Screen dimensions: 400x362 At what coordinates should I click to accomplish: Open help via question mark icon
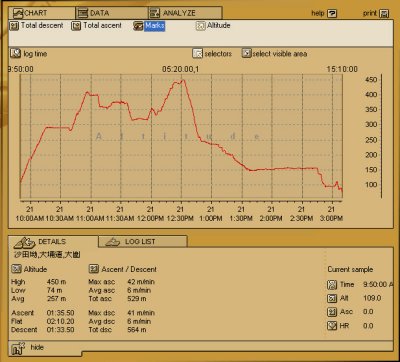pos(332,13)
